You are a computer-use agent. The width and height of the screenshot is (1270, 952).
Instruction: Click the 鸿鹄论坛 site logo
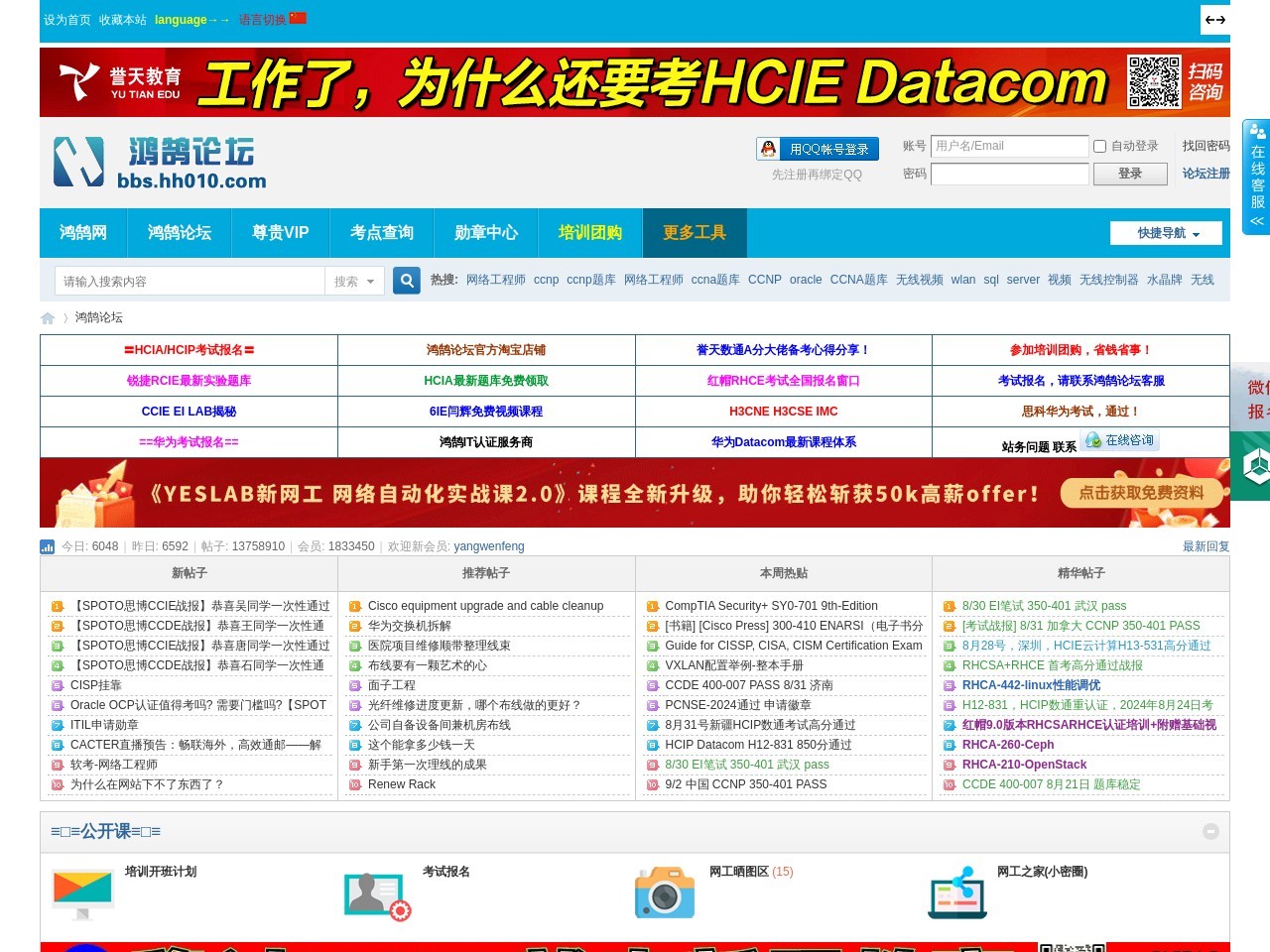[x=159, y=162]
